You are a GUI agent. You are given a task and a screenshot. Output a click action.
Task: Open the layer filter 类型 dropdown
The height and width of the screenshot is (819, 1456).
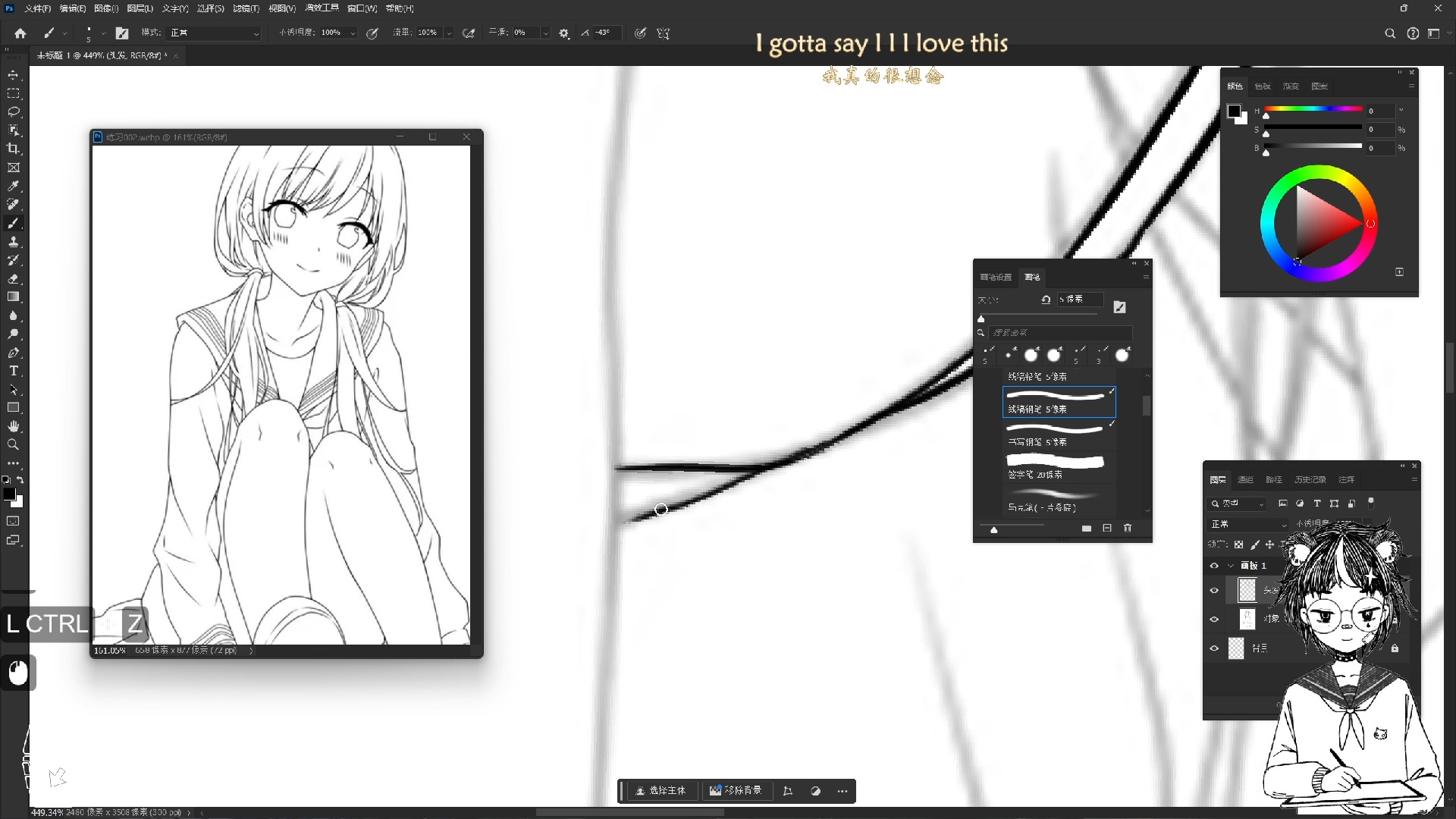click(1237, 504)
